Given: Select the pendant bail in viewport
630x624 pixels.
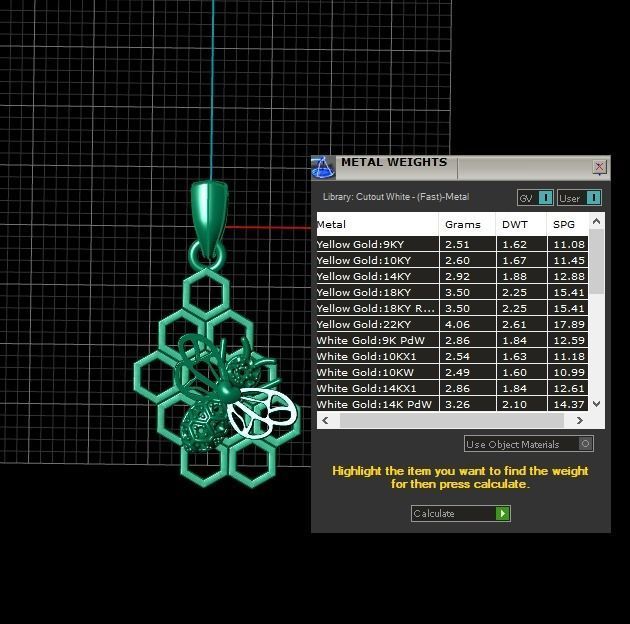Looking at the screenshot, I should 209,220.
